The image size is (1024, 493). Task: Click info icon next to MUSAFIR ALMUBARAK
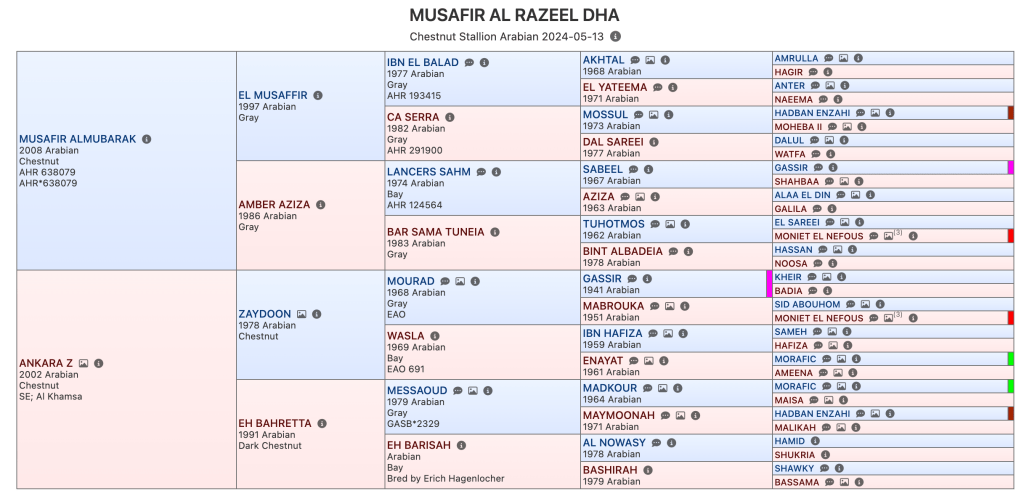147,139
